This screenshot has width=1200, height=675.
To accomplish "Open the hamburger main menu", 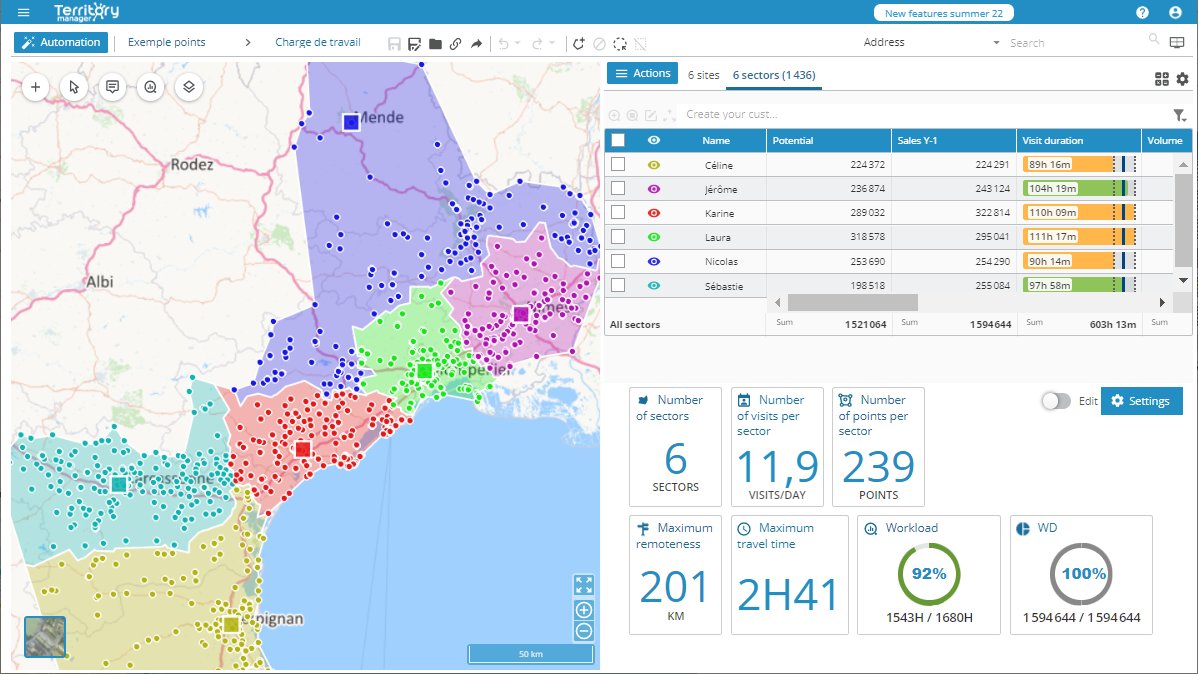I will pos(24,13).
